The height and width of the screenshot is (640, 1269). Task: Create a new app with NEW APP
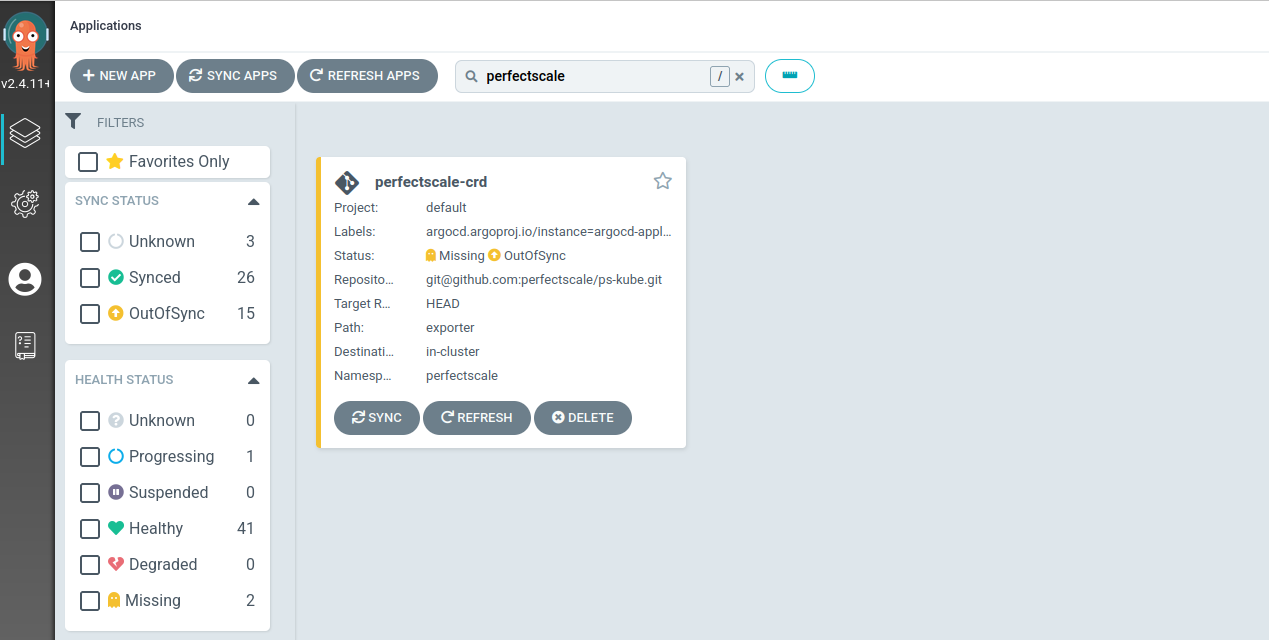121,75
